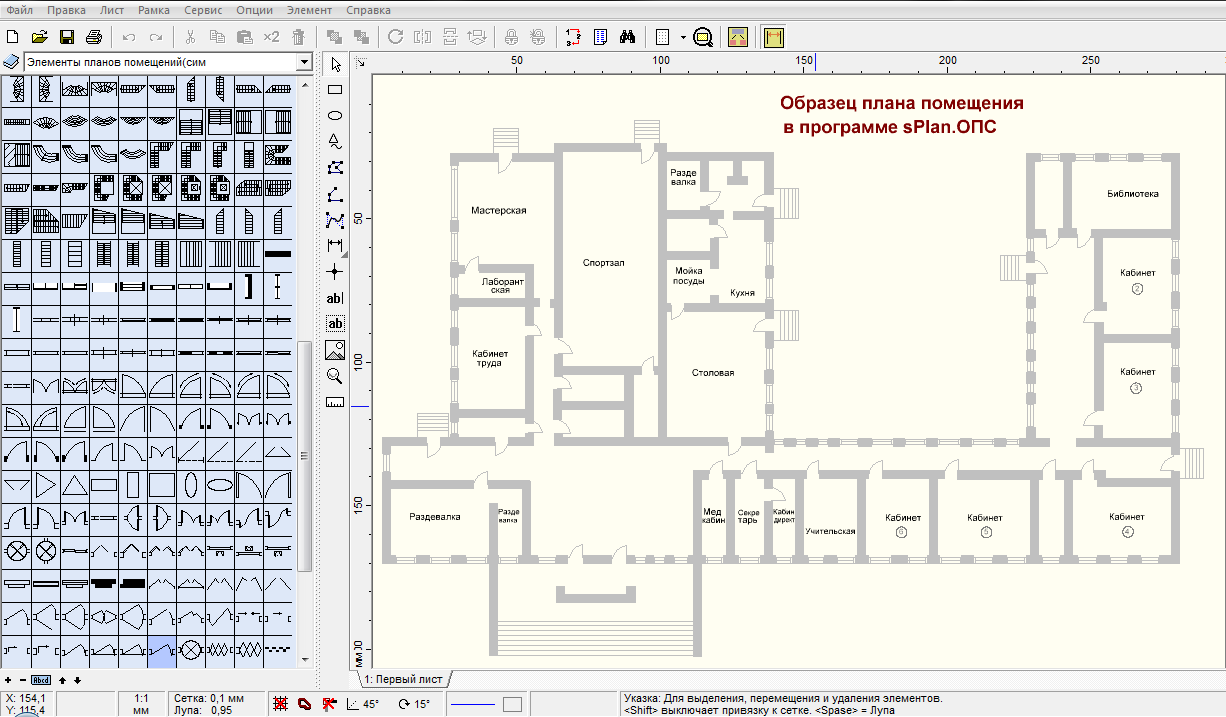Open the Сервис menu
Screen dimensions: 1226x717
tap(204, 9)
